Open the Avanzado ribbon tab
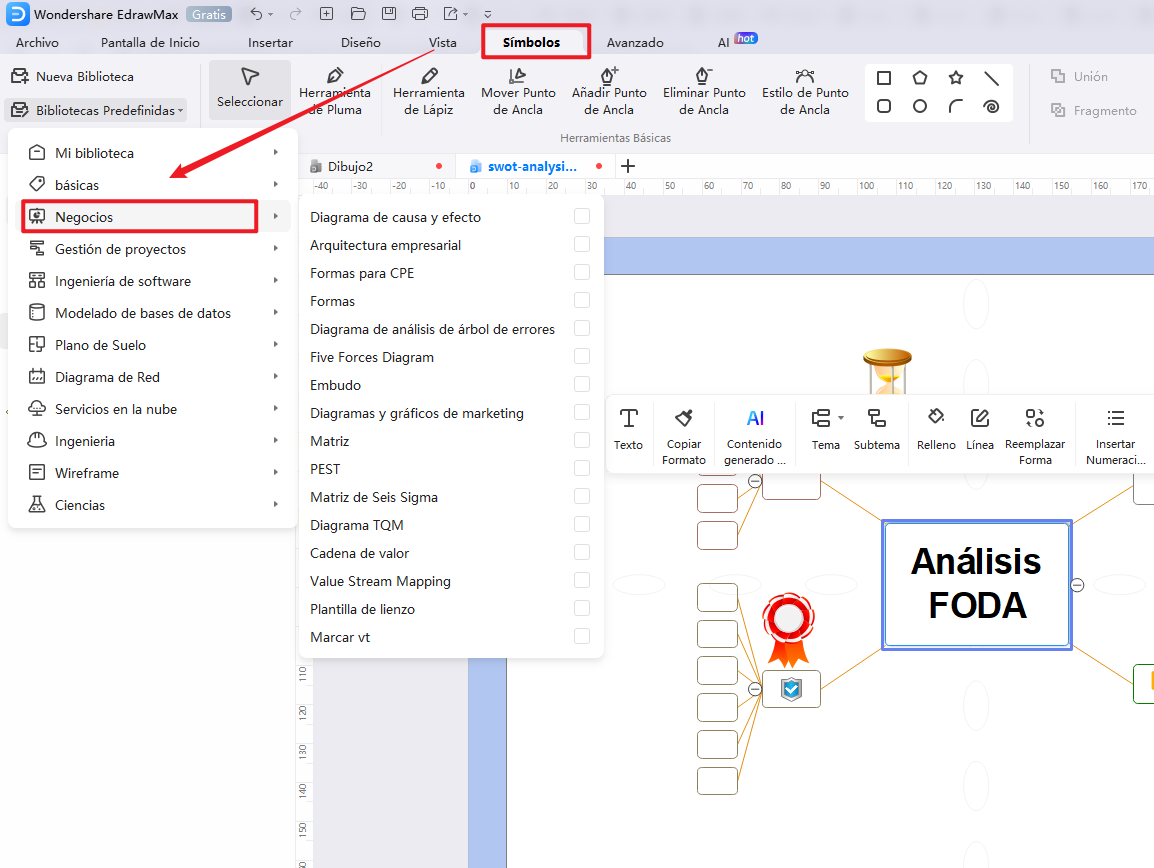Image resolution: width=1154 pixels, height=868 pixels. (x=636, y=42)
